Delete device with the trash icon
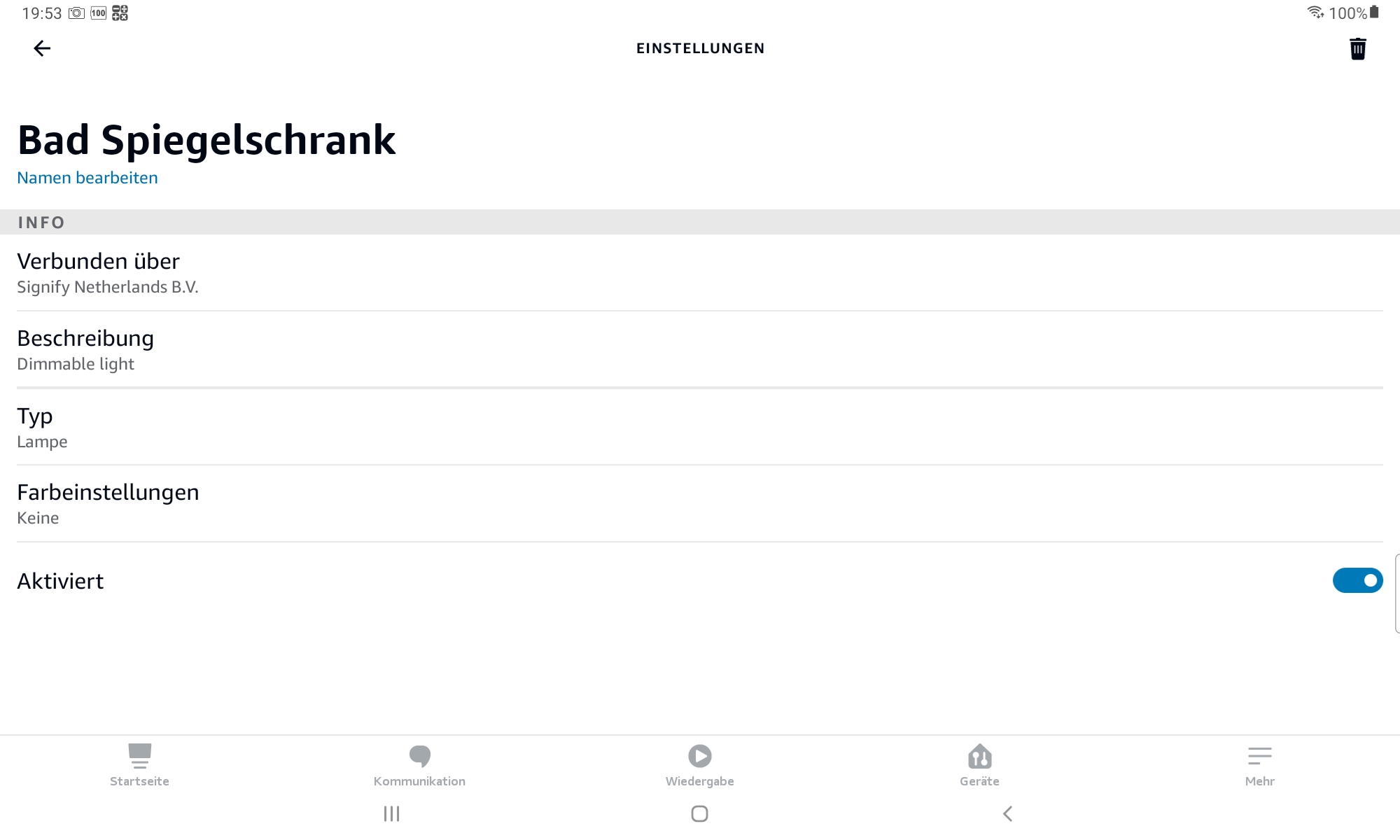This screenshot has height=840, width=1400. click(x=1357, y=49)
